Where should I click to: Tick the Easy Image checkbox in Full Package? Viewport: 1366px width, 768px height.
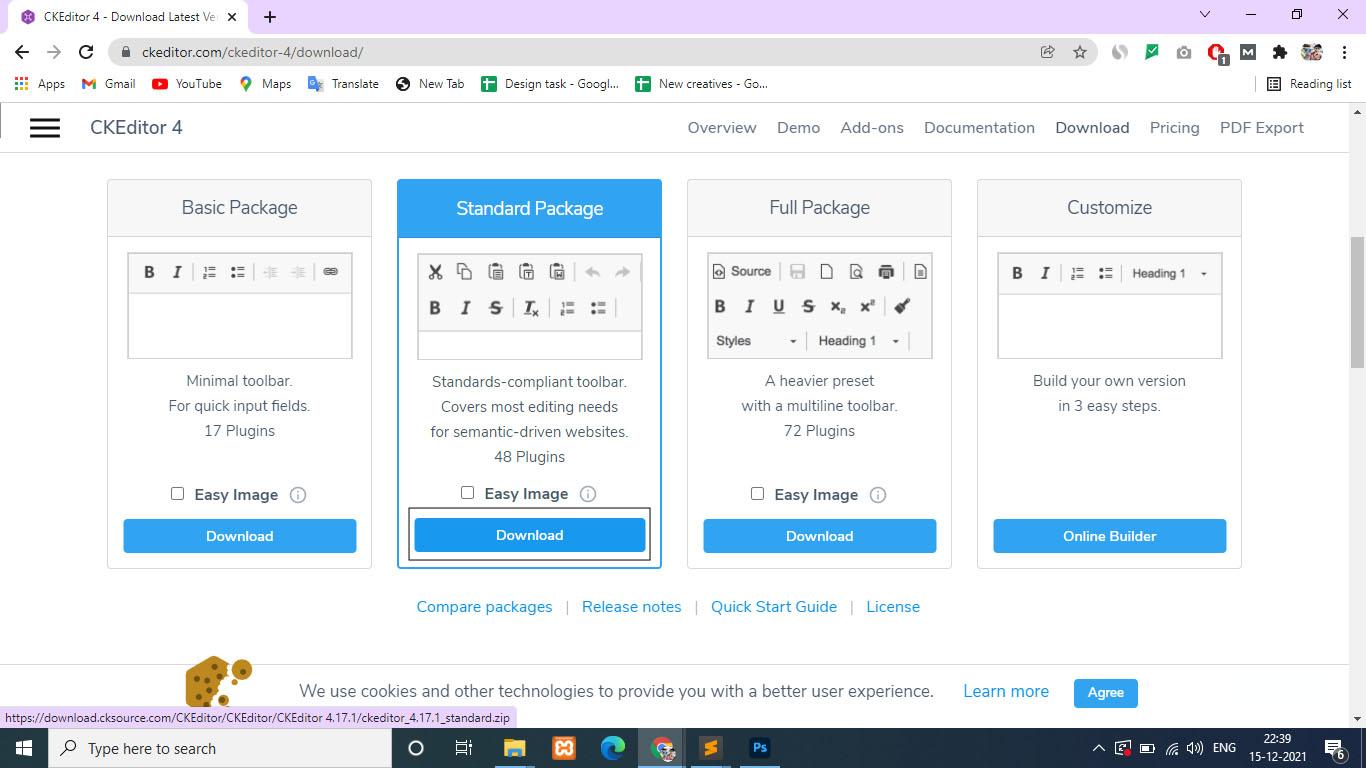coord(757,493)
